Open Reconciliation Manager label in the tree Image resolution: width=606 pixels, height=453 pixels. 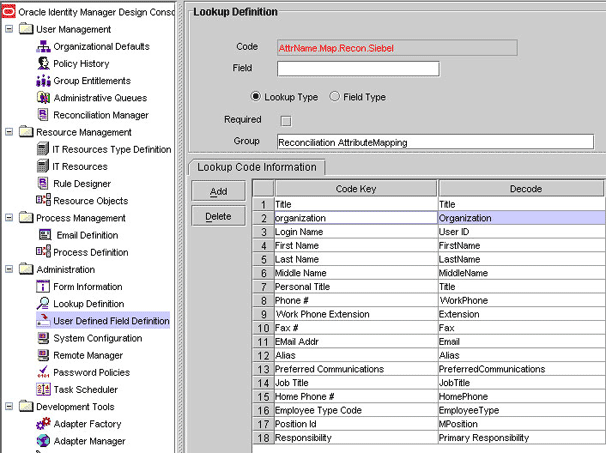100,115
